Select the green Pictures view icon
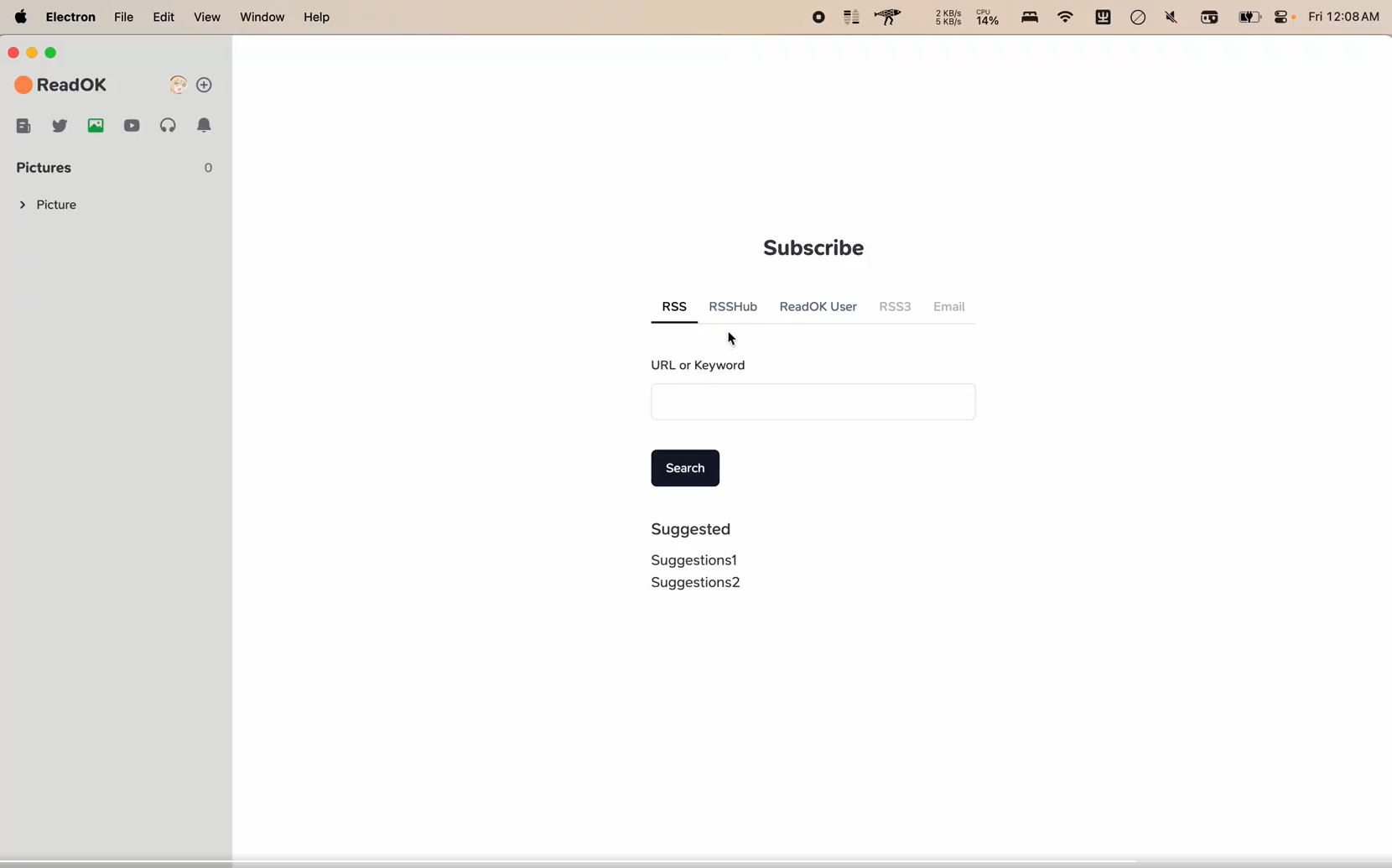 point(96,126)
